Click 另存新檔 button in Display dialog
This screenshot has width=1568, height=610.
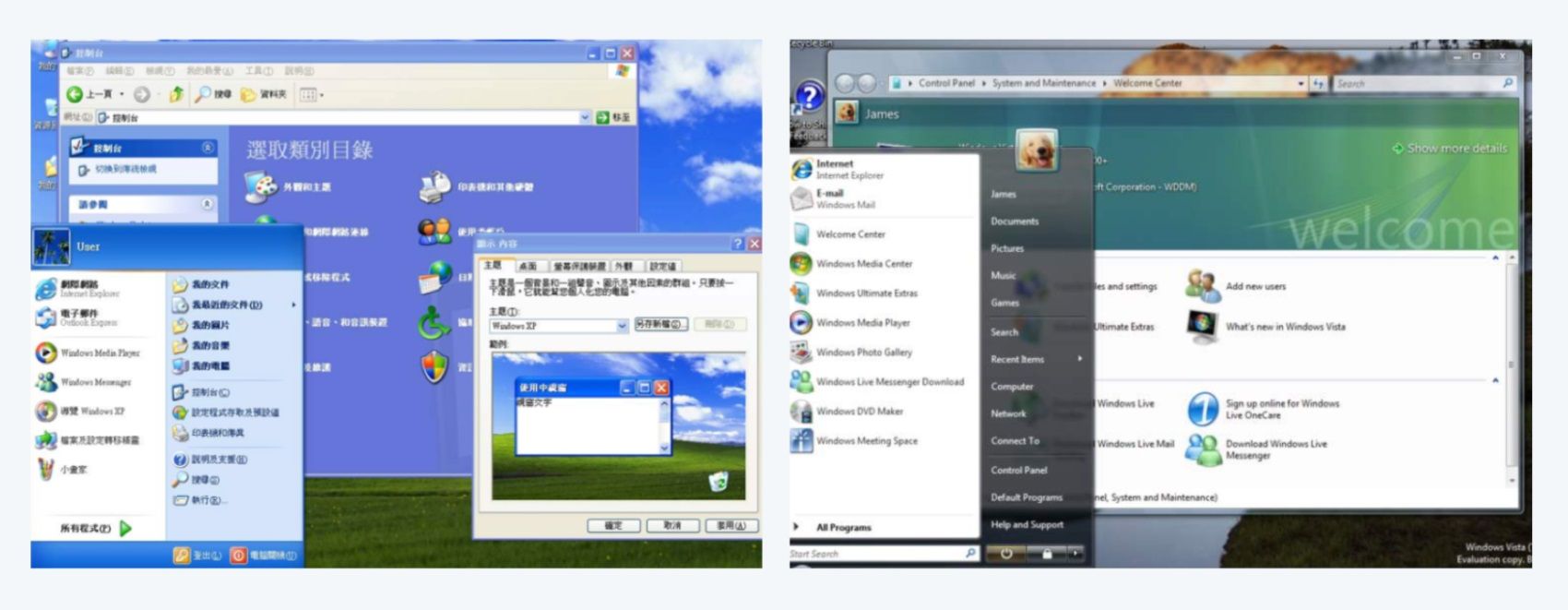[661, 325]
